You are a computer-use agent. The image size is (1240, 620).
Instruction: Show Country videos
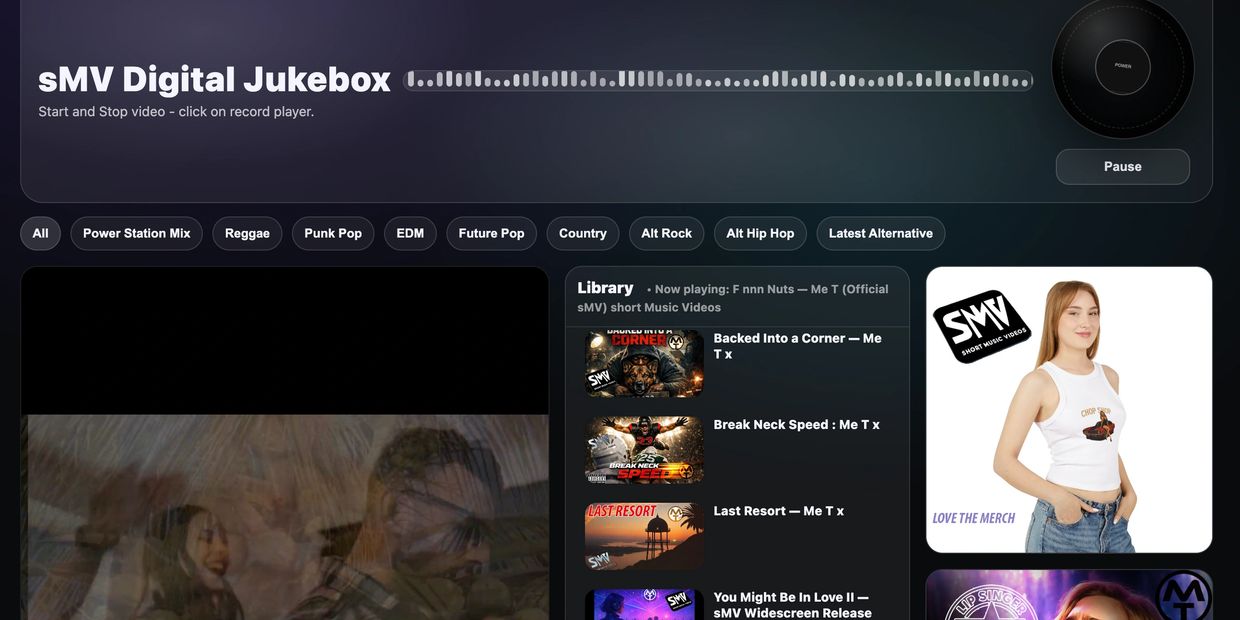(x=582, y=233)
